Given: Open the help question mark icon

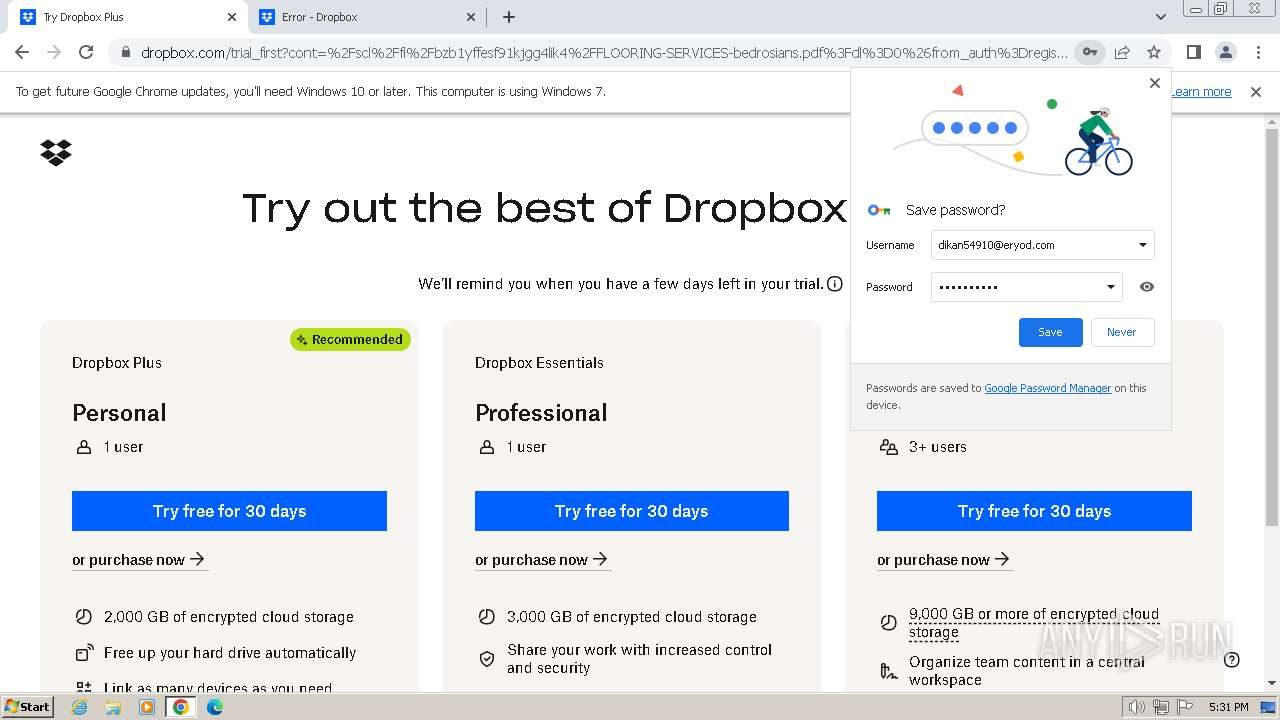Looking at the screenshot, I should tap(1232, 659).
